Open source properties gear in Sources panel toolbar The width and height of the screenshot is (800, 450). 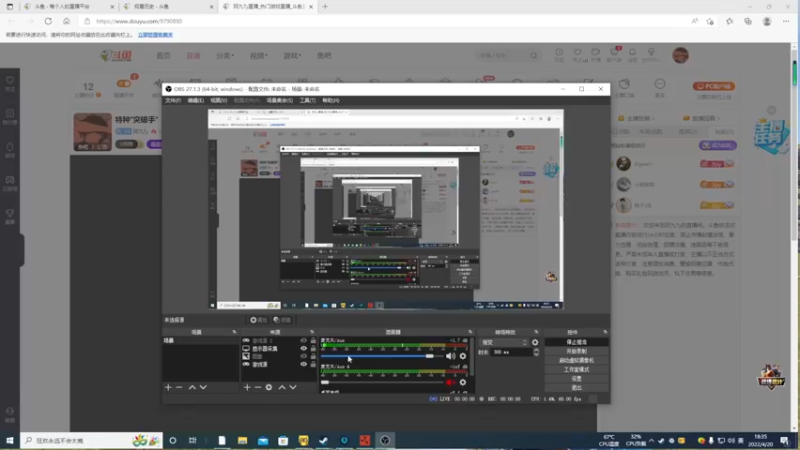click(x=269, y=387)
